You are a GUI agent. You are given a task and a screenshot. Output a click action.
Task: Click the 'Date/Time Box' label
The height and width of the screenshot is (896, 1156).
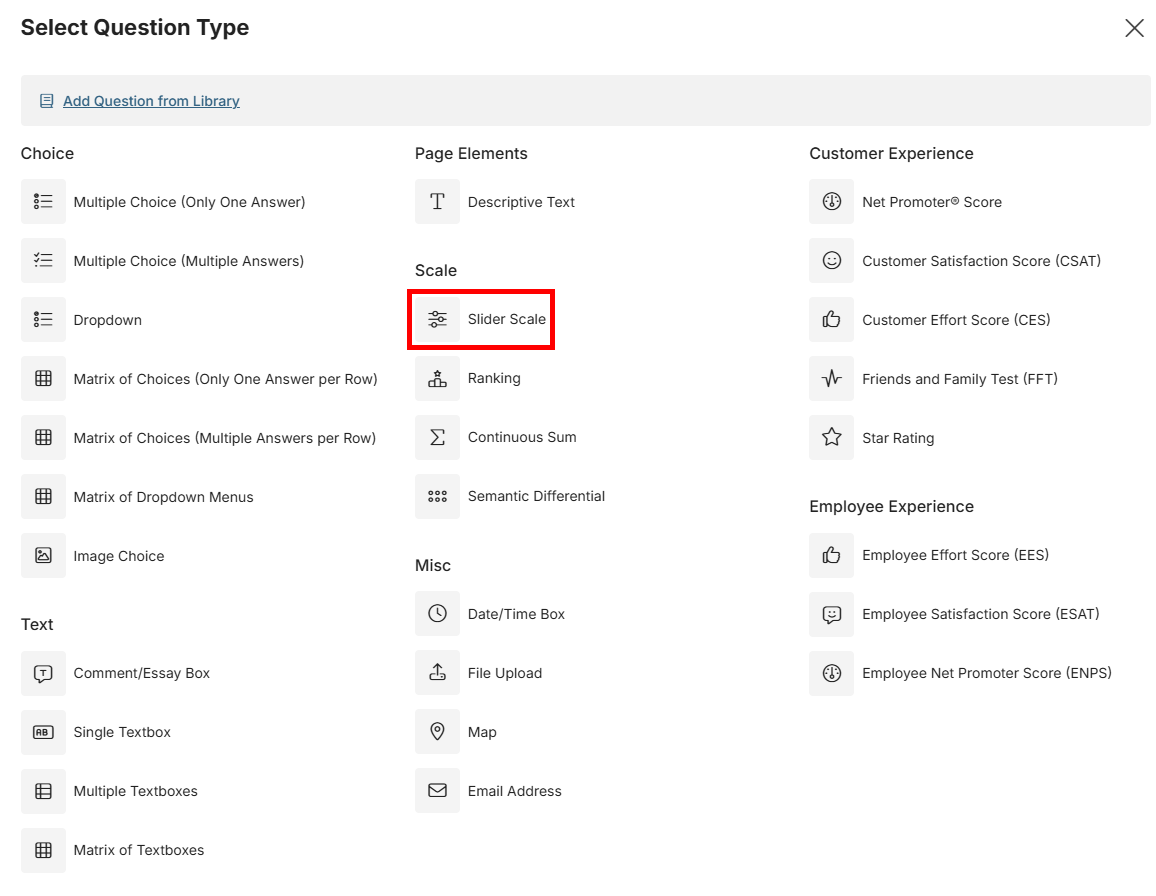(516, 614)
